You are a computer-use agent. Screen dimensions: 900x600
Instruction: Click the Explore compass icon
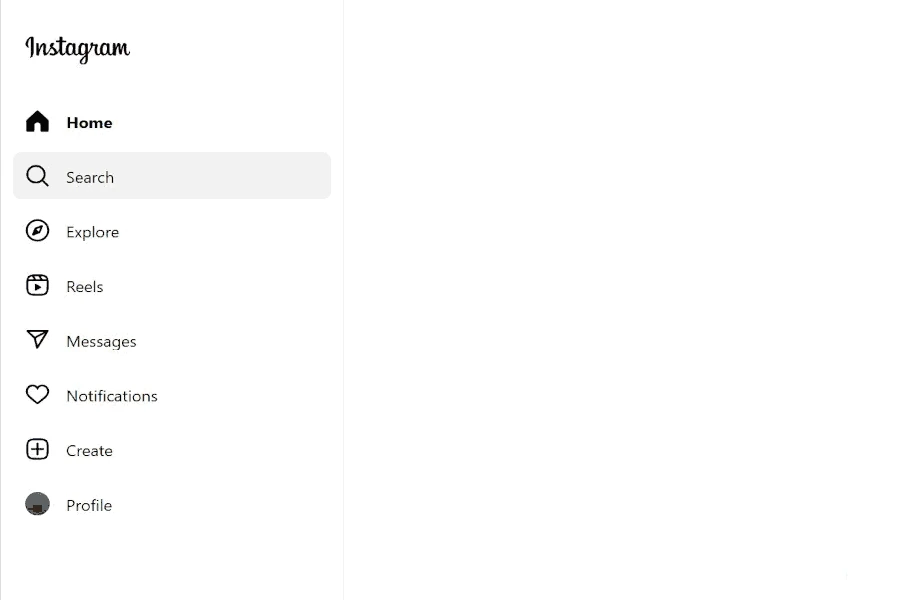[37, 231]
